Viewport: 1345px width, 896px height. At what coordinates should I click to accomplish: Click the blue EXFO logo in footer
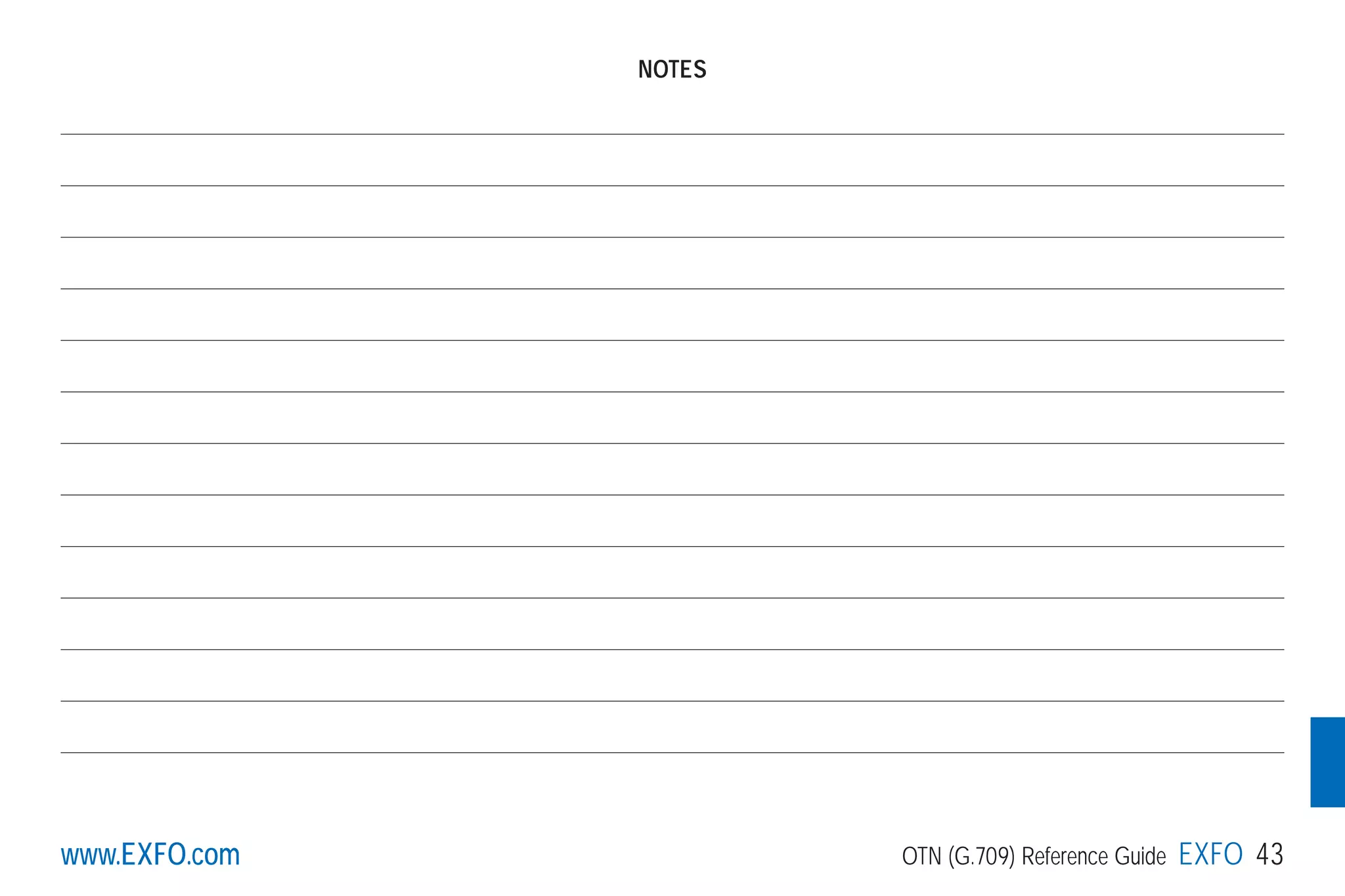pos(1210,854)
